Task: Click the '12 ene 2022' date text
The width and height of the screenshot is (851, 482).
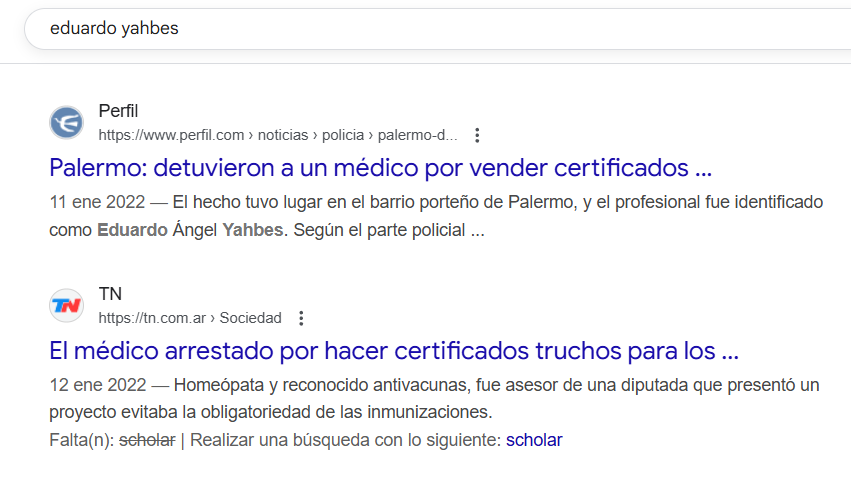Action: [98, 385]
